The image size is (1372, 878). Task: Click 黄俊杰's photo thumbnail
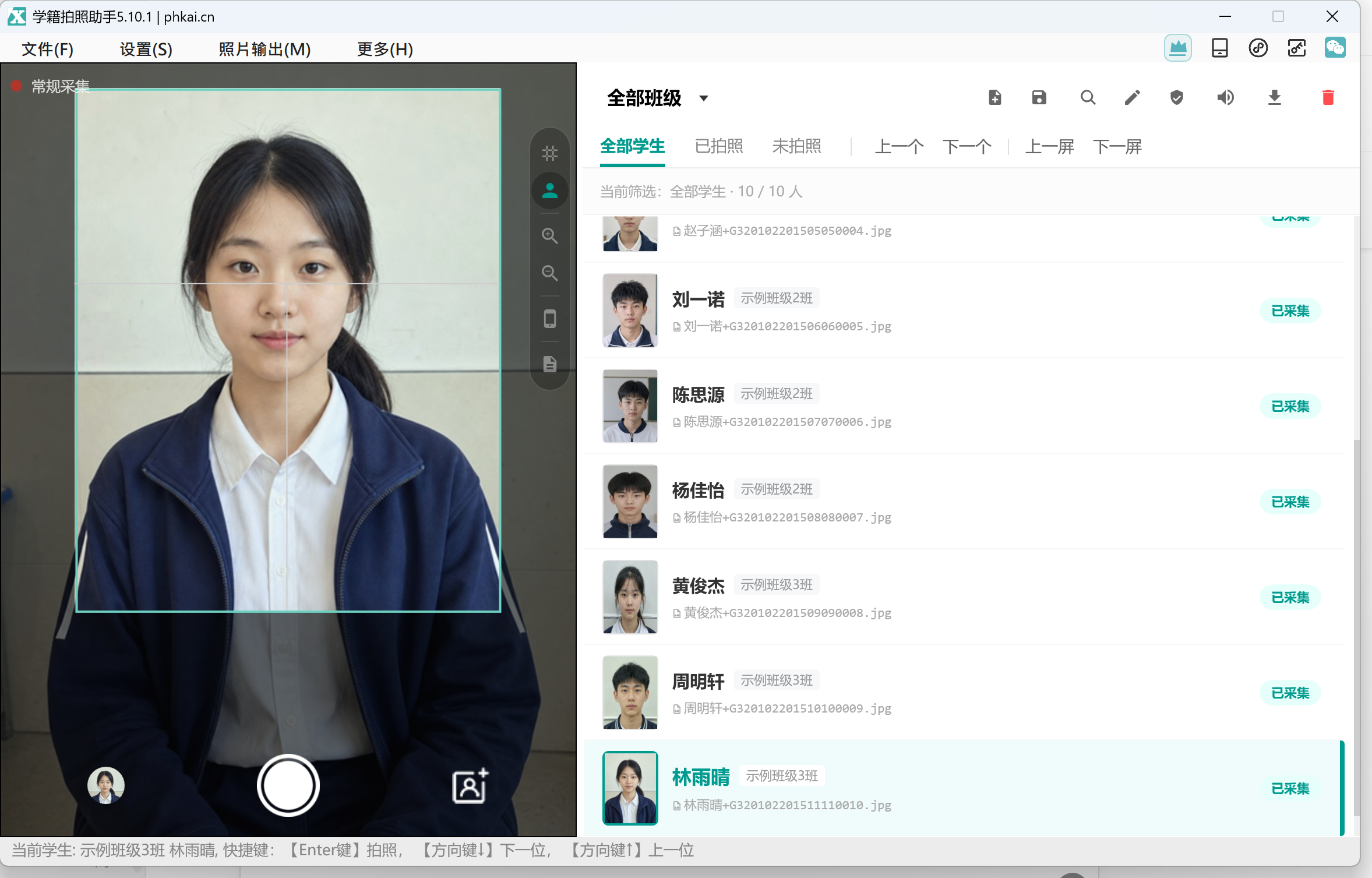click(x=630, y=597)
